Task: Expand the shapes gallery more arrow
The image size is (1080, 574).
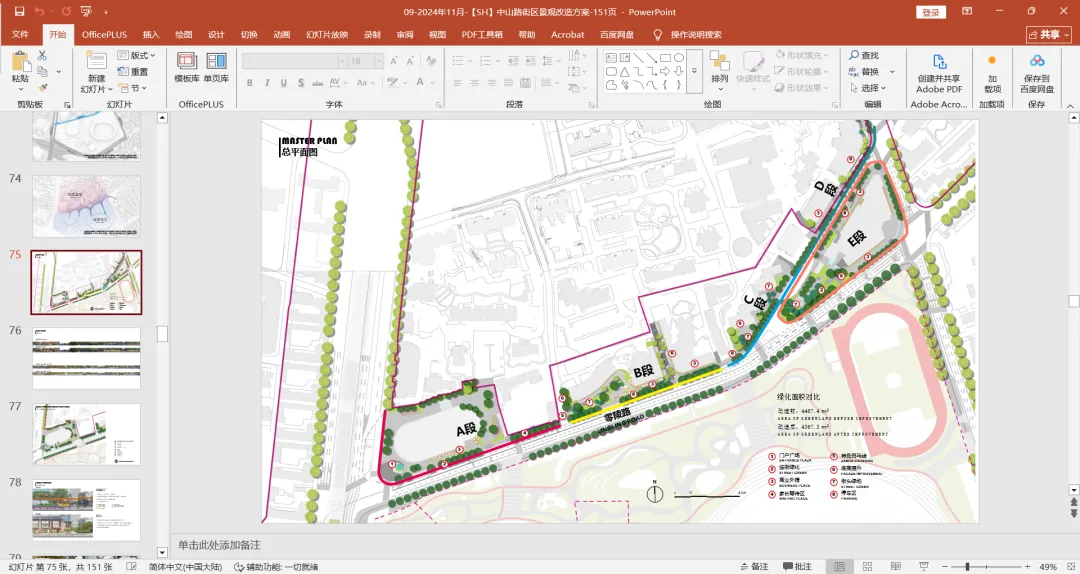Action: click(x=694, y=71)
